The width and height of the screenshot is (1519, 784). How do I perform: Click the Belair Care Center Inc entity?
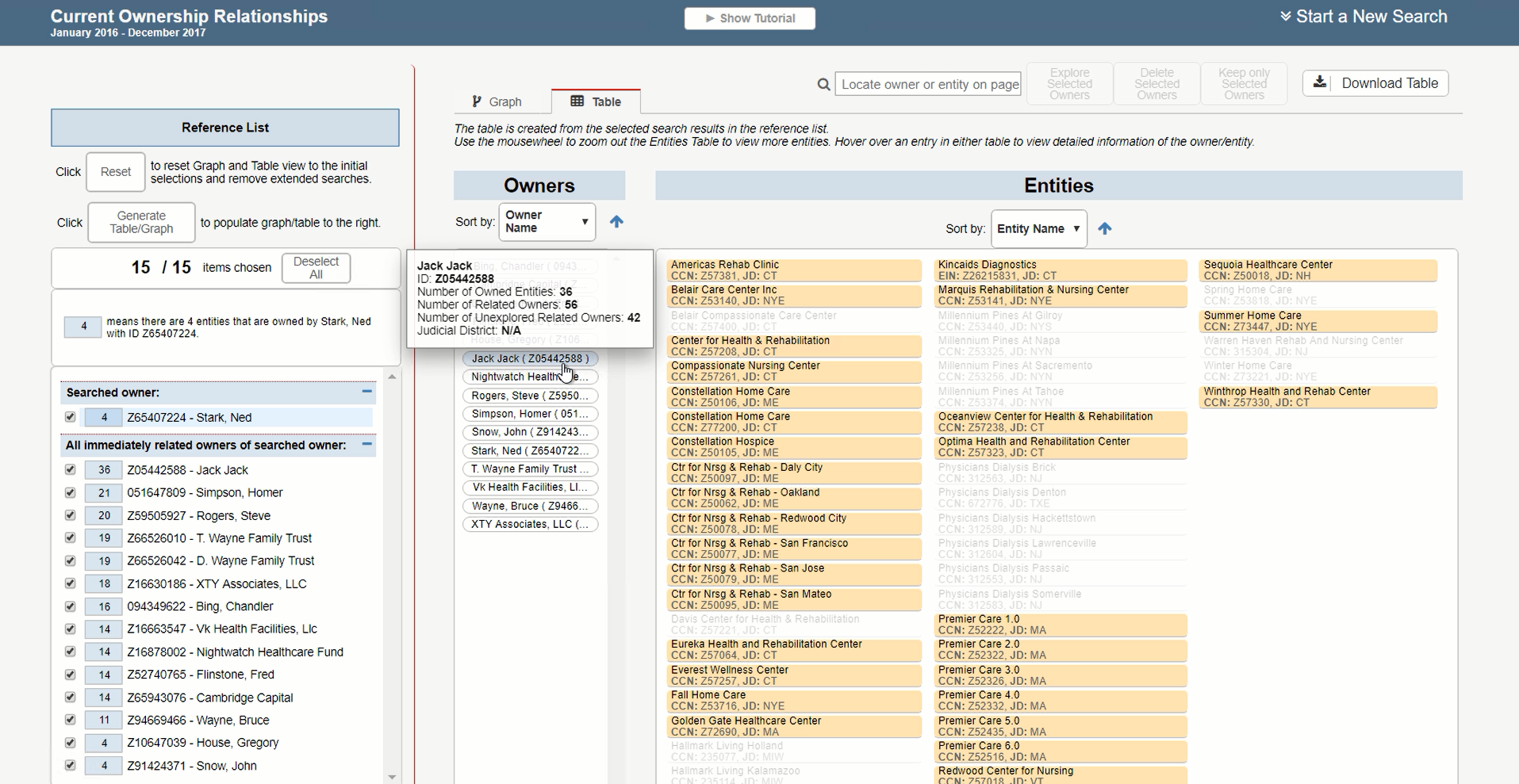pyautogui.click(x=794, y=296)
